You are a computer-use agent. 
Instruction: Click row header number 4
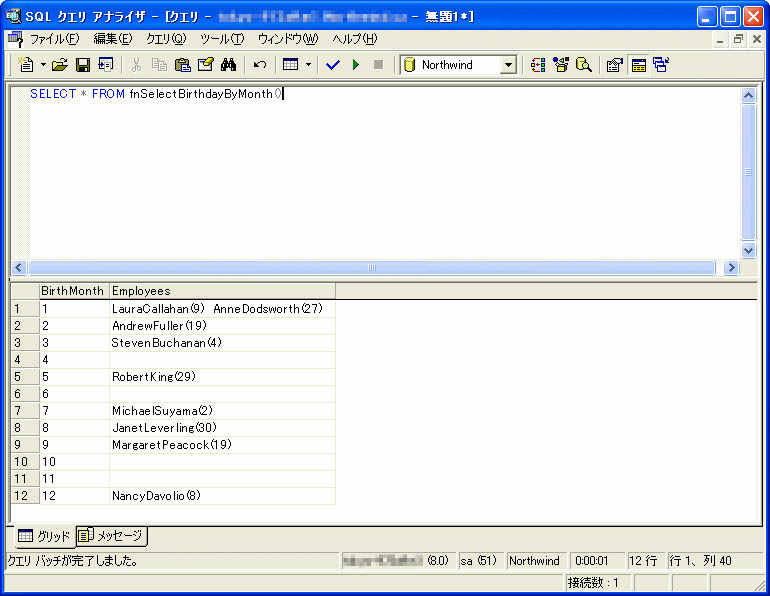point(25,360)
